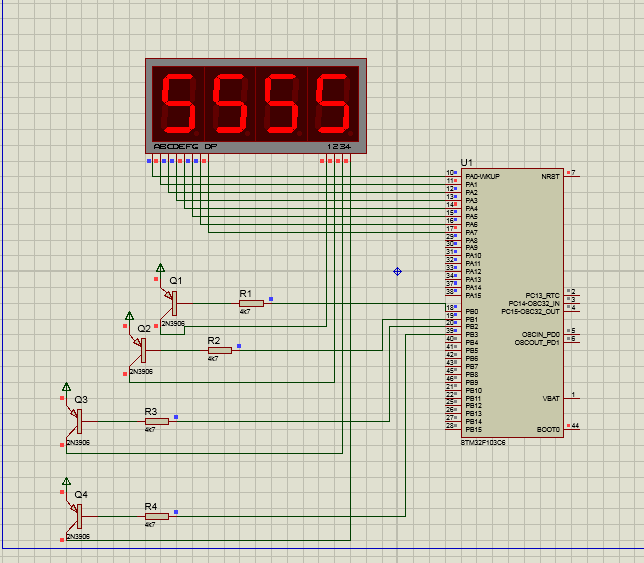Click the R3 reference label
Image resolution: width=644 pixels, height=563 pixels.
151,411
